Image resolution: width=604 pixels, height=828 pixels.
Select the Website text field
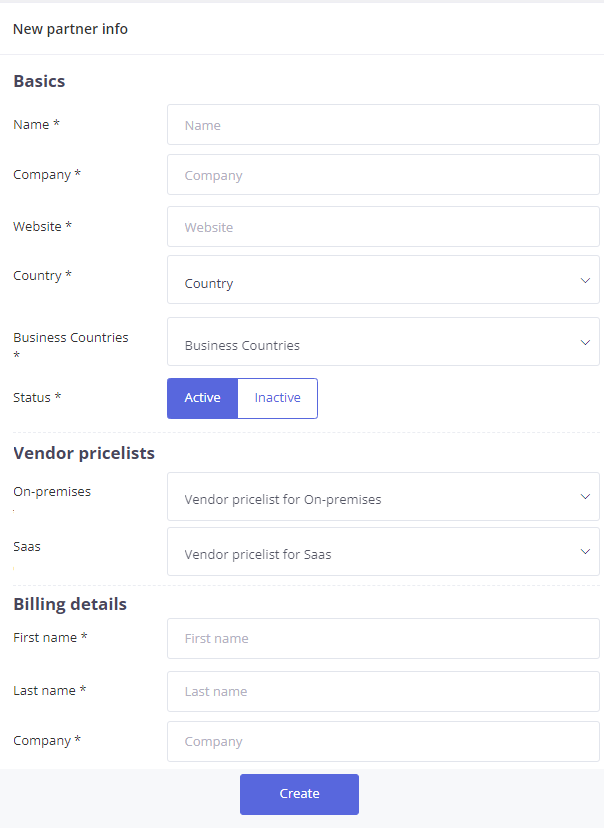[382, 227]
